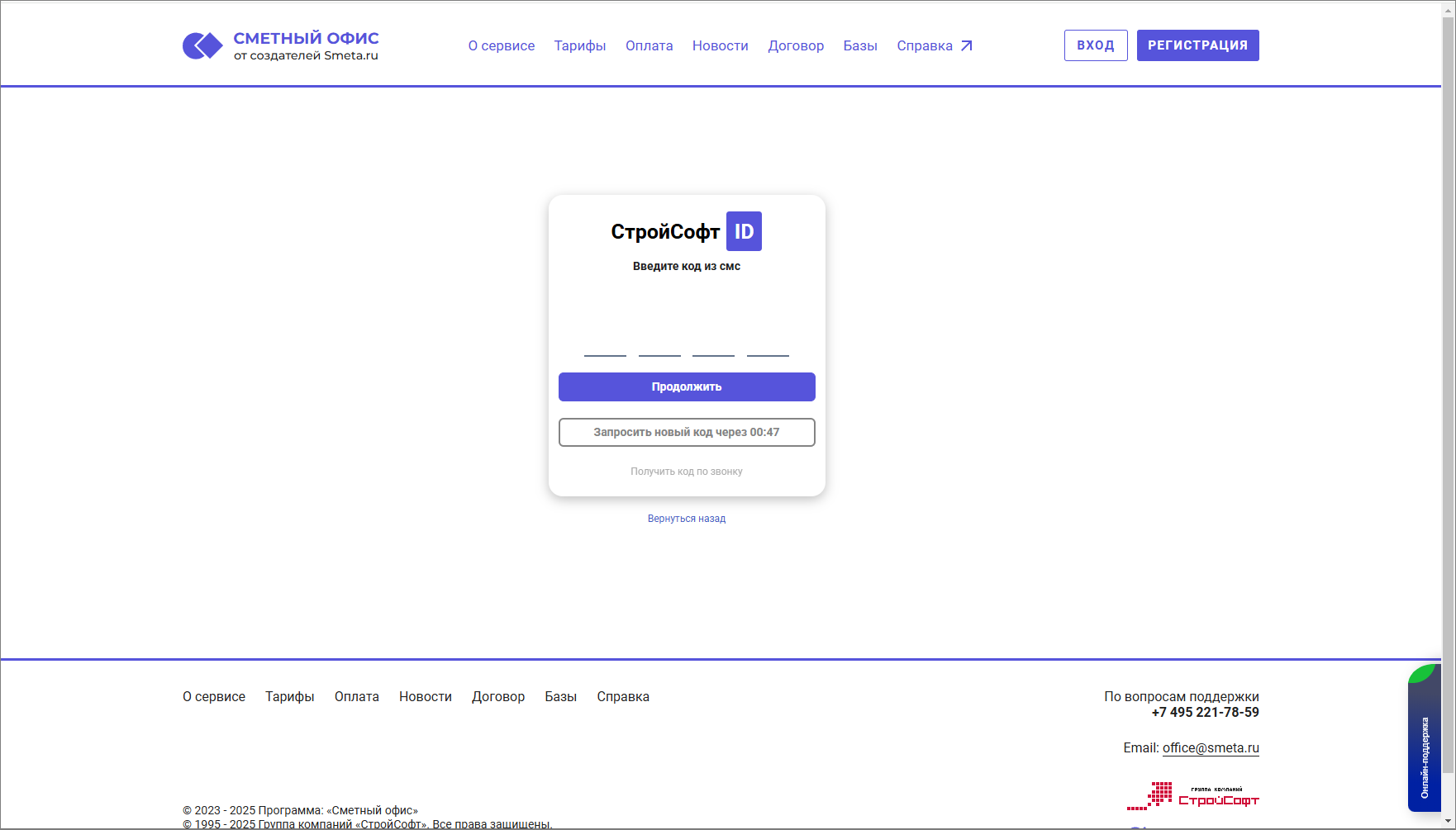Click Получить код по звонку link

coord(686,472)
